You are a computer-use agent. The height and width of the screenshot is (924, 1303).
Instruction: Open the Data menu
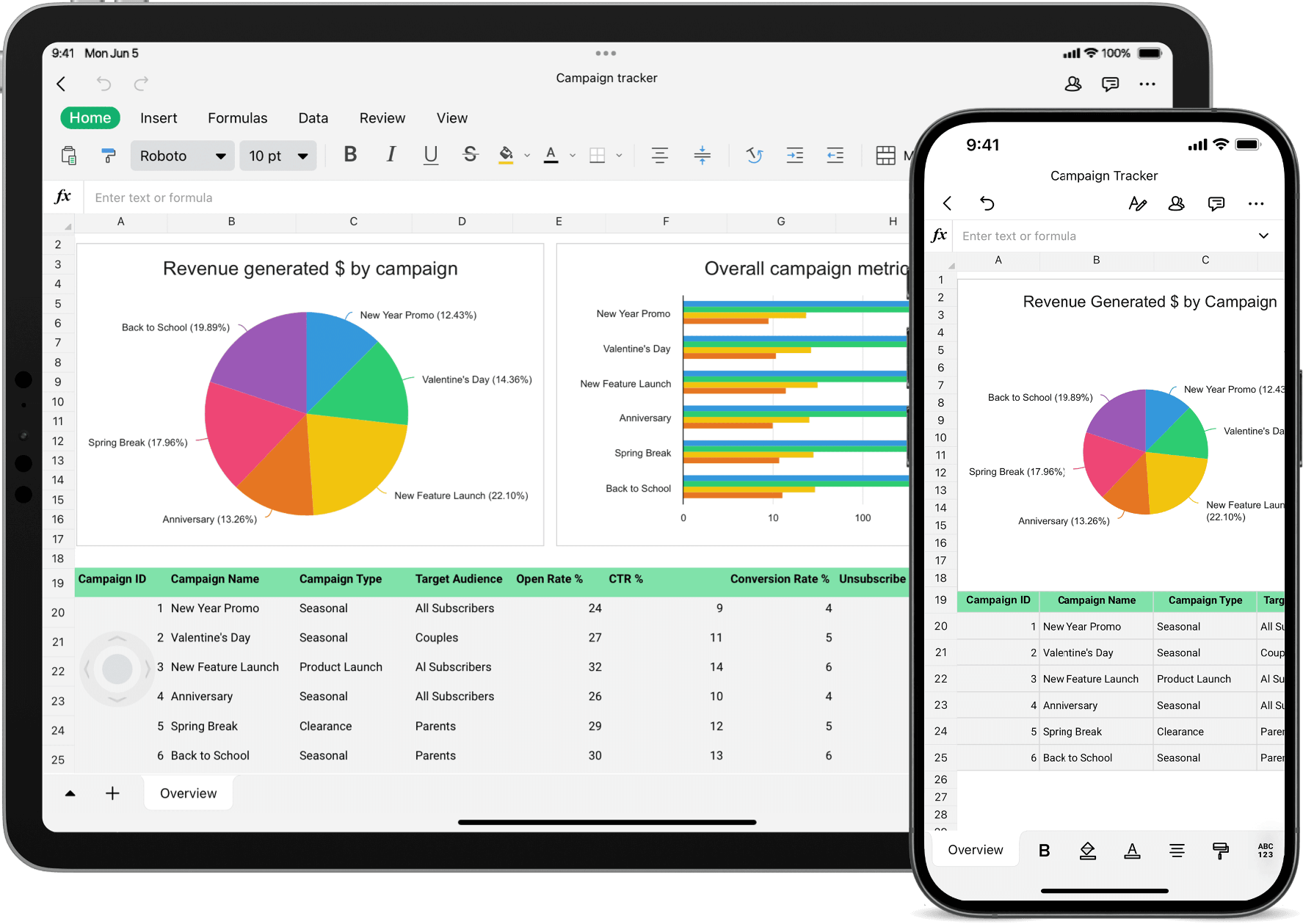click(x=313, y=117)
